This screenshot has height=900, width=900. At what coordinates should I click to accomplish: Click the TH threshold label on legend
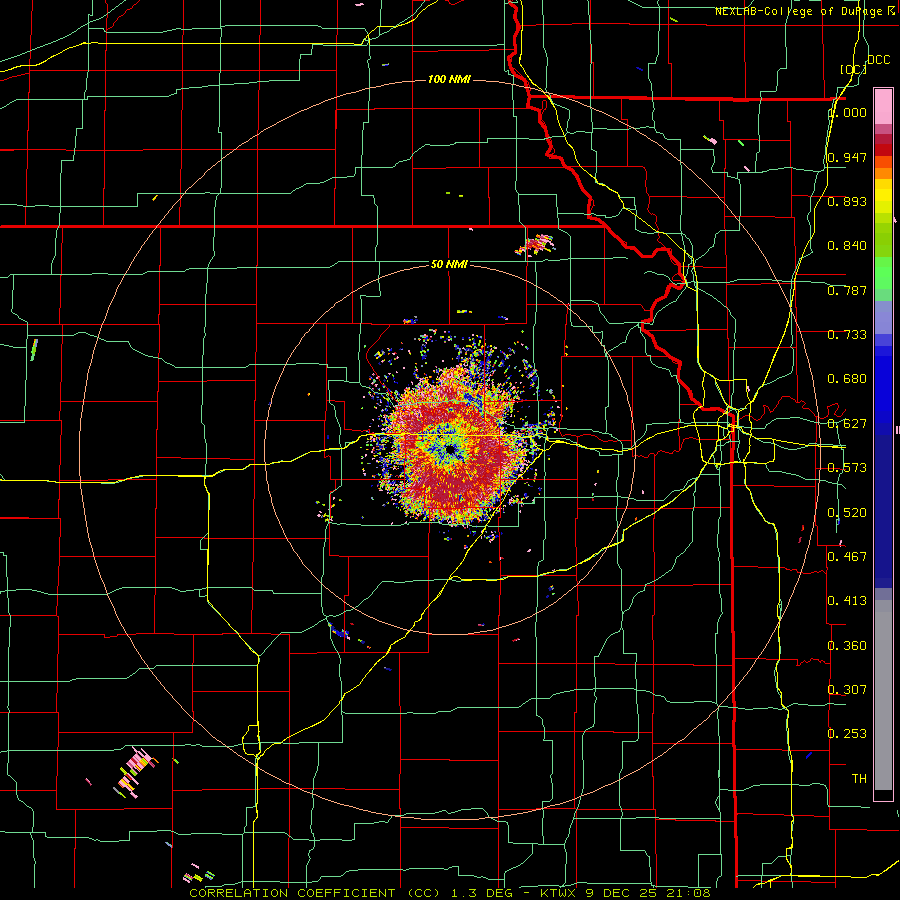tap(859, 778)
